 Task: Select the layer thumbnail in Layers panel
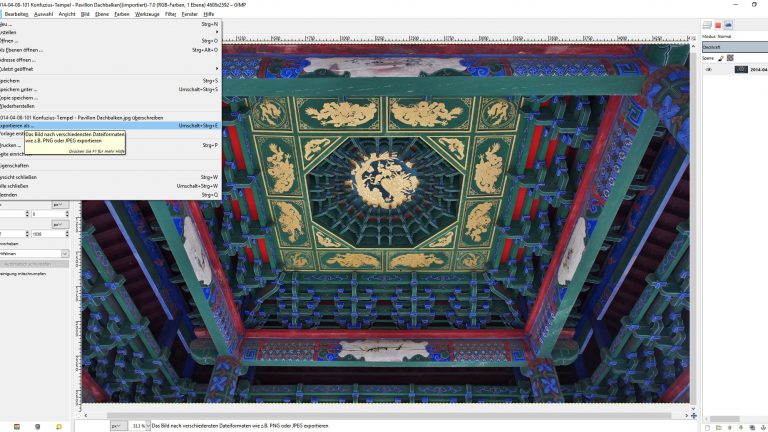[741, 70]
